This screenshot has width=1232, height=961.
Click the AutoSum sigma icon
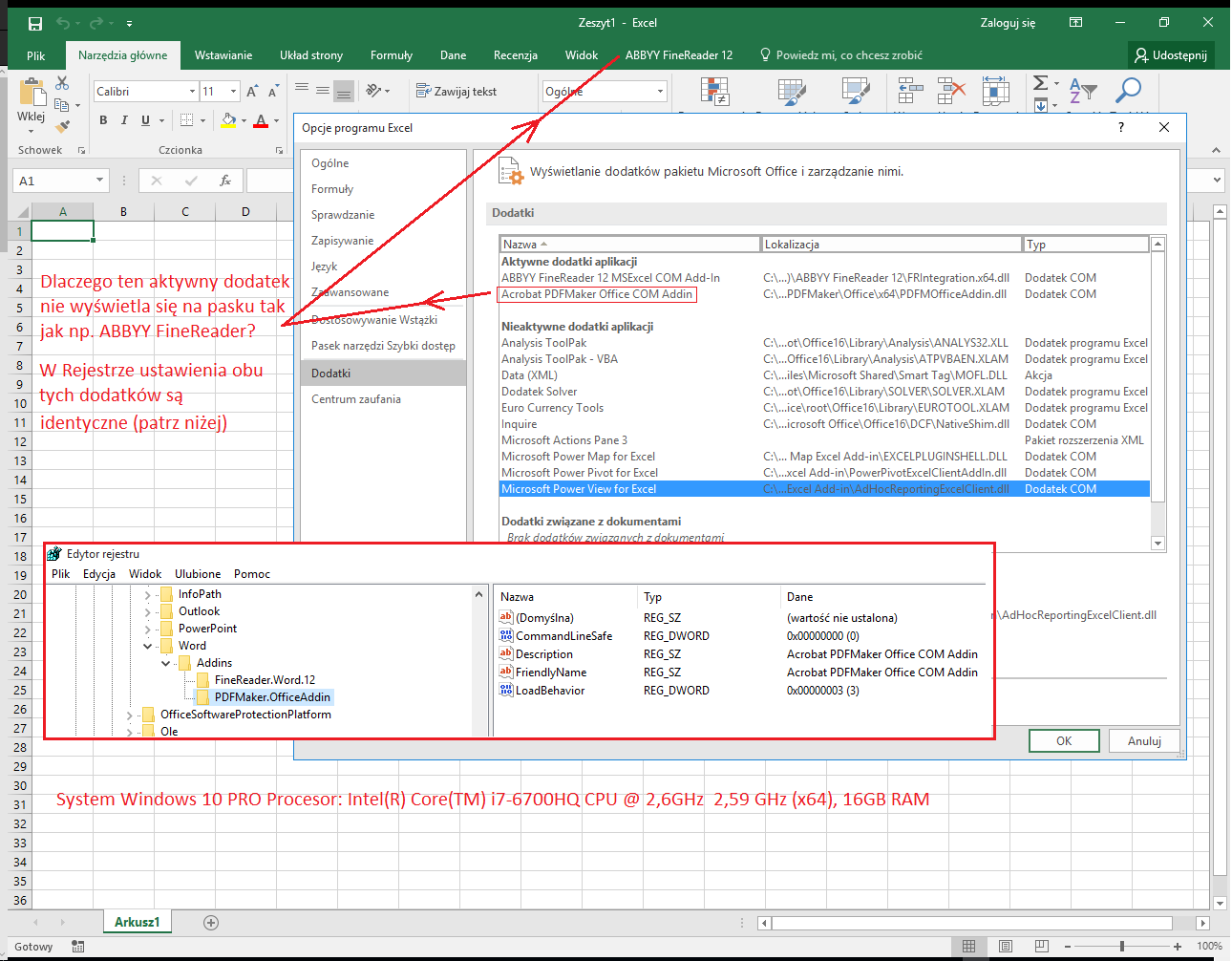pyautogui.click(x=1041, y=83)
